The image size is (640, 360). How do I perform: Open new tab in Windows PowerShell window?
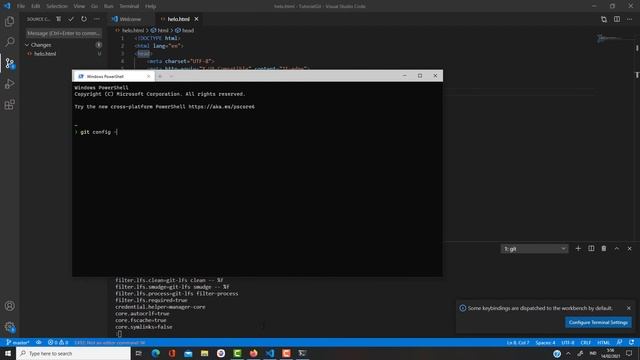coord(160,76)
